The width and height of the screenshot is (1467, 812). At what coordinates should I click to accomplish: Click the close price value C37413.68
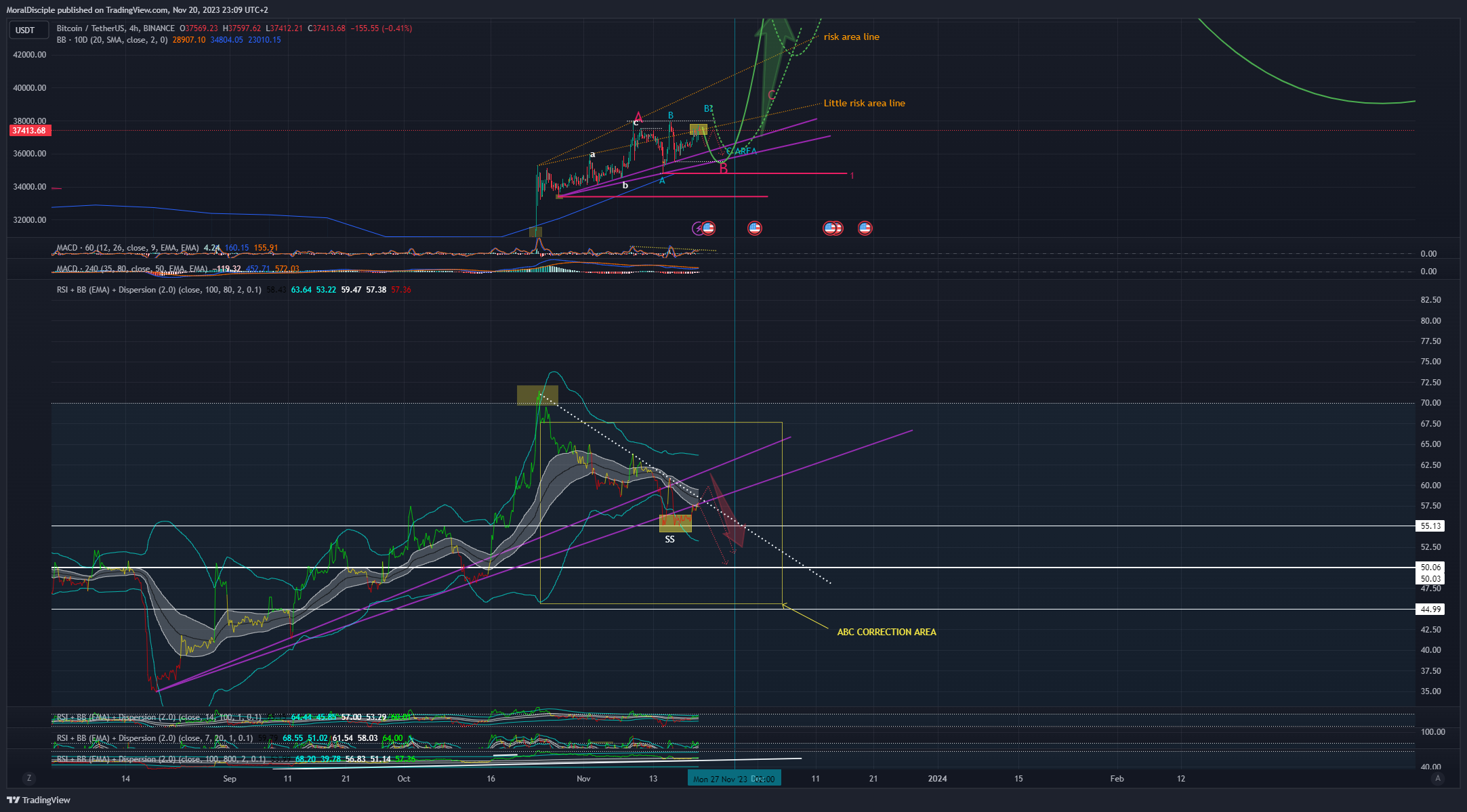(x=327, y=28)
